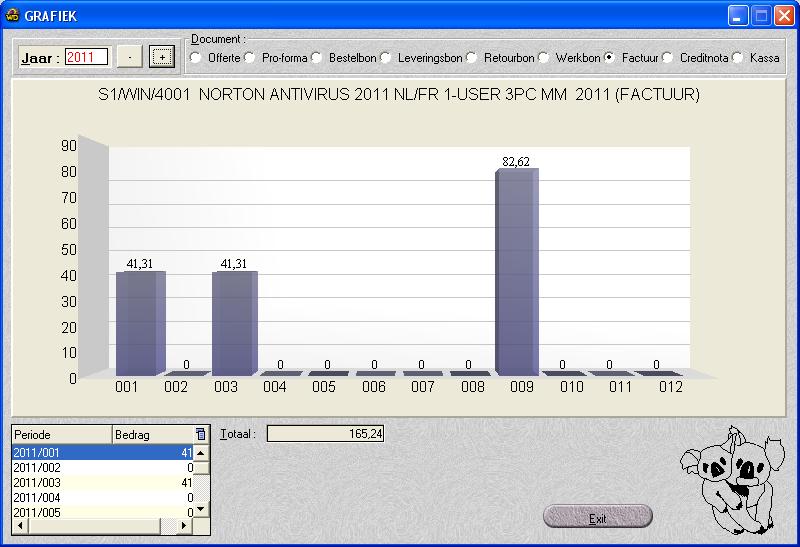The image size is (800, 547).
Task: Click the table's scroll down arrow
Action: (201, 509)
